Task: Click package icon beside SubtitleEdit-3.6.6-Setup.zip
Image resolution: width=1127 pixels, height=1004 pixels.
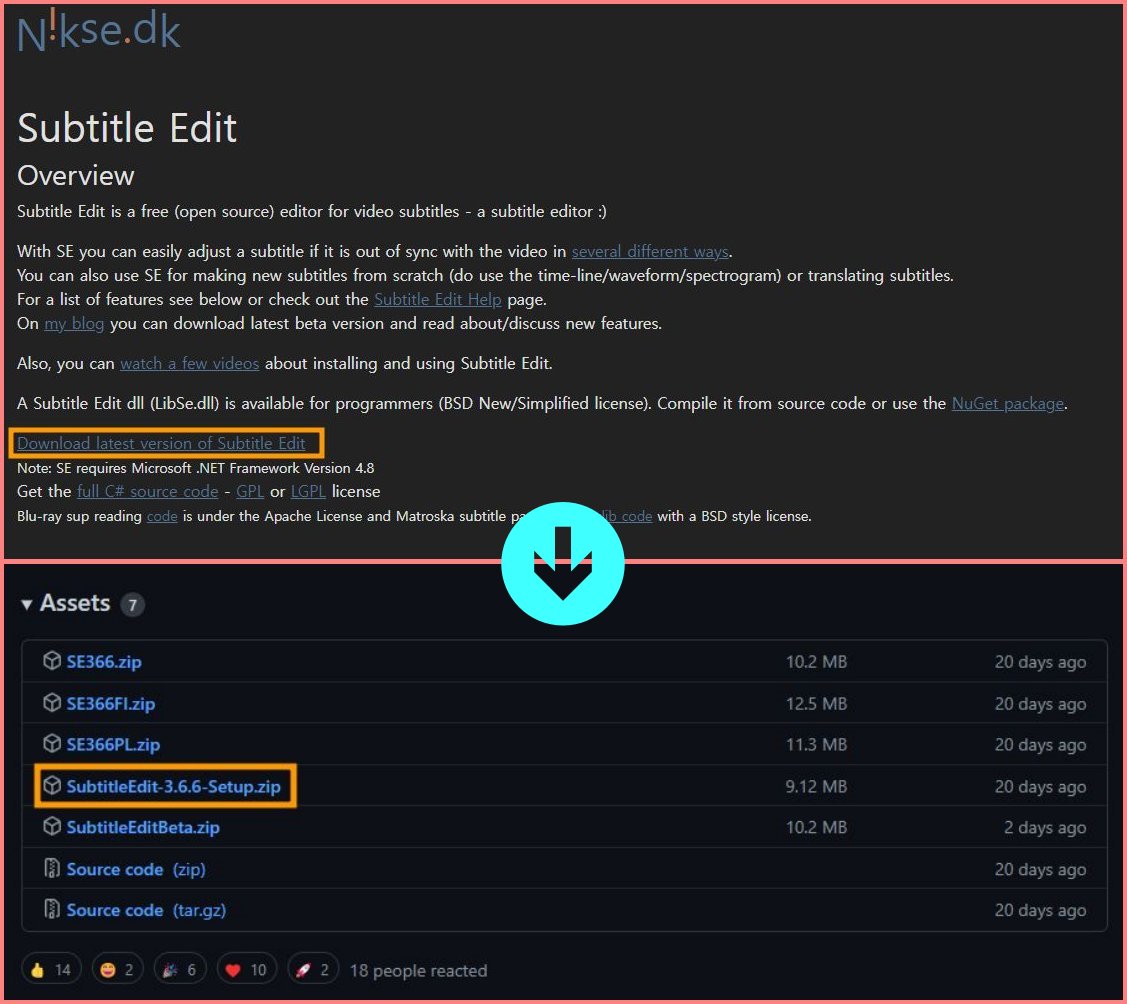Action: tap(52, 785)
